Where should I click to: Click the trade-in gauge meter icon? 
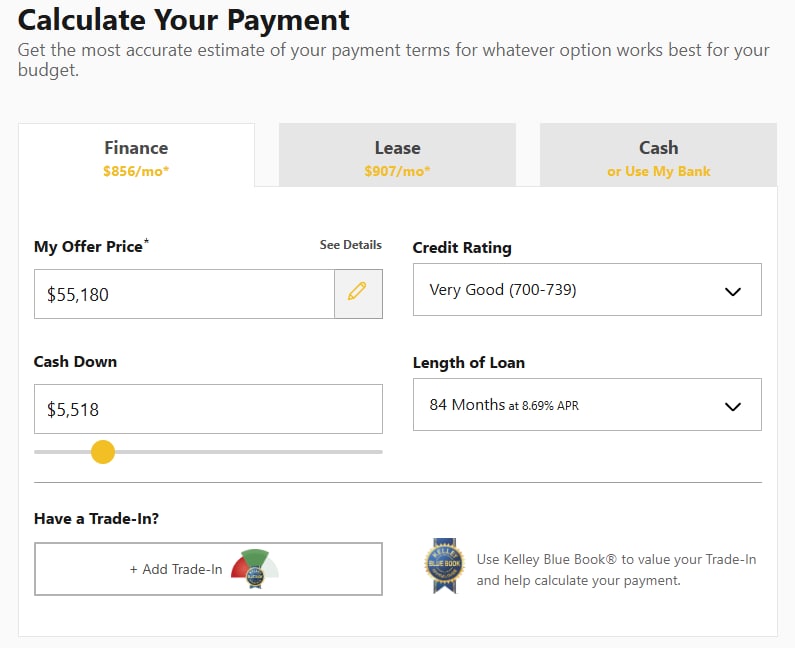254,567
